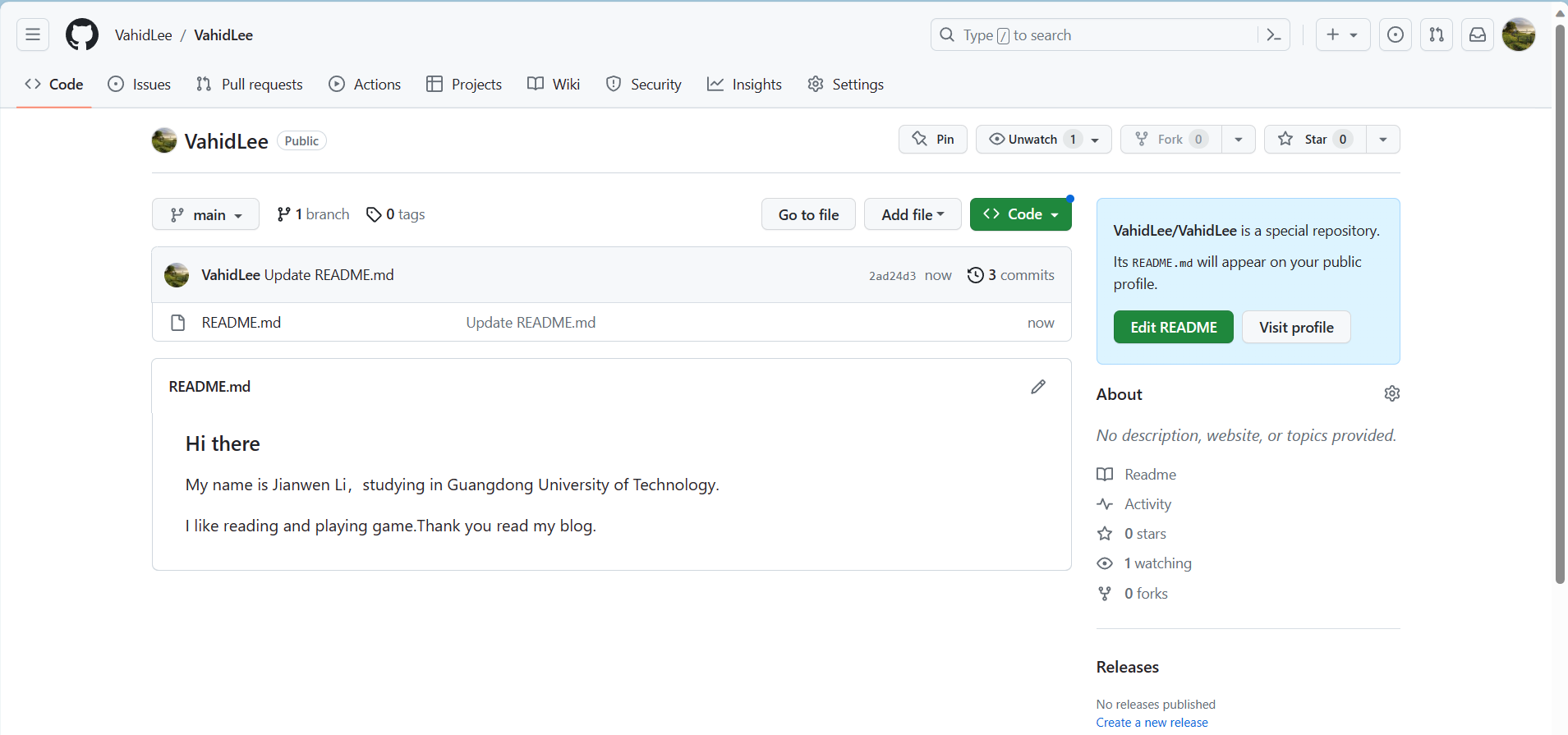Open the Unwatch notifications dropdown
Image resolution: width=1568 pixels, height=735 pixels.
(1044, 140)
